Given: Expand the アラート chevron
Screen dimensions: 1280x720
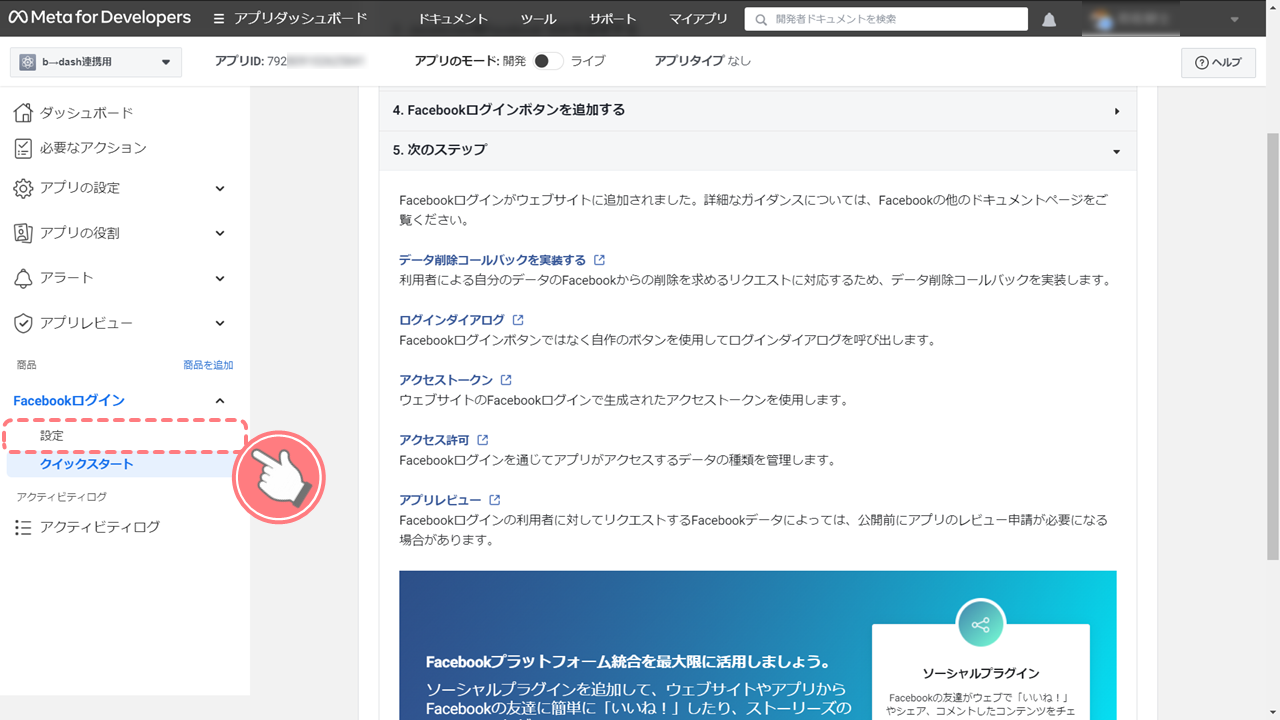Looking at the screenshot, I should tap(220, 278).
